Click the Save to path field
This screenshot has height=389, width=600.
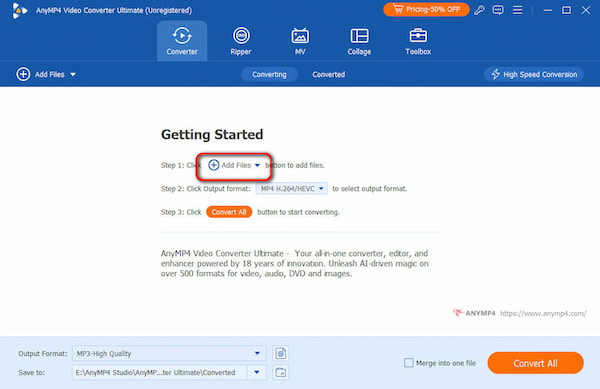[x=160, y=372]
